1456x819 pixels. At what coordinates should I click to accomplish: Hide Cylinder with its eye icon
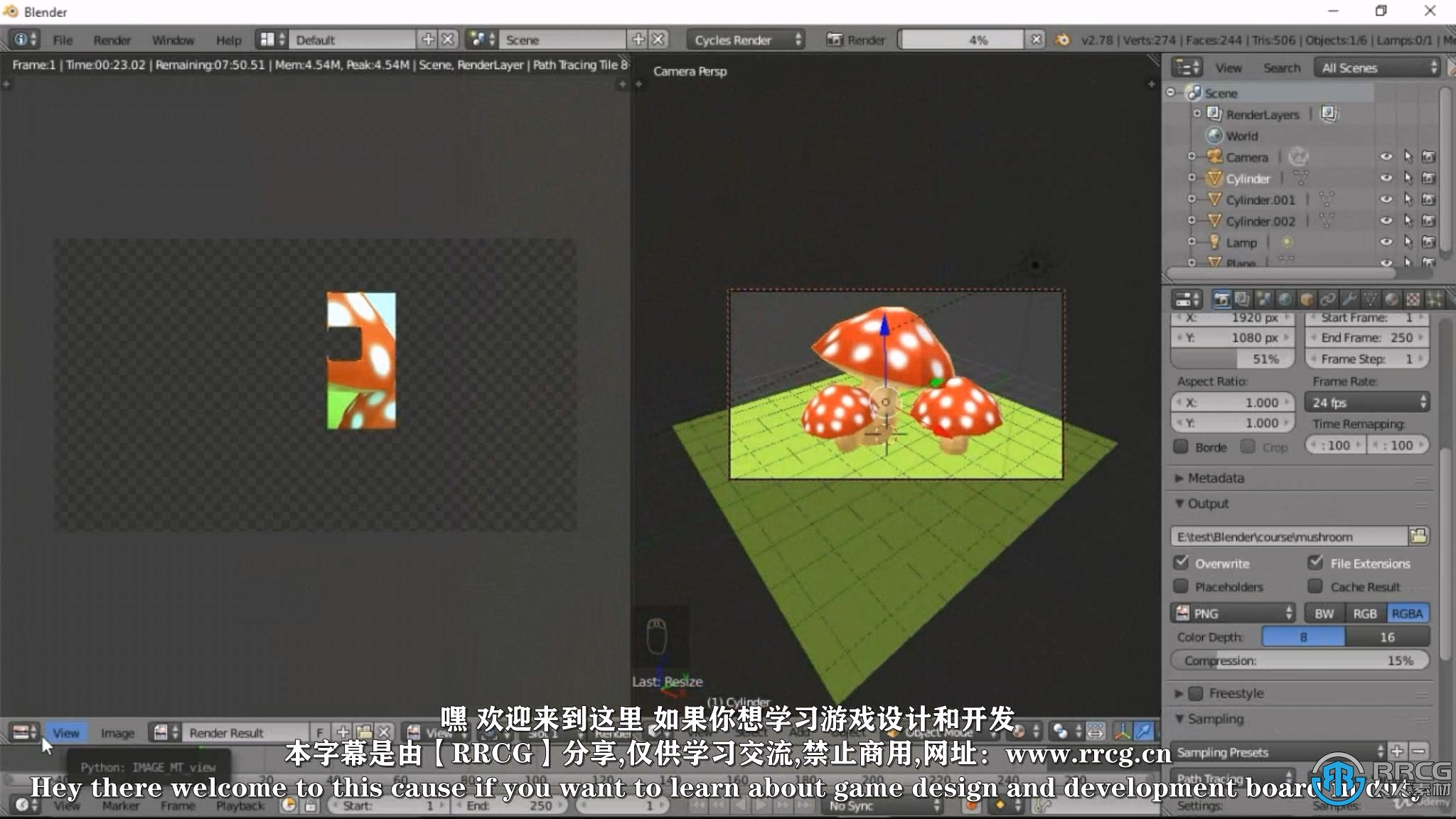pyautogui.click(x=1386, y=178)
